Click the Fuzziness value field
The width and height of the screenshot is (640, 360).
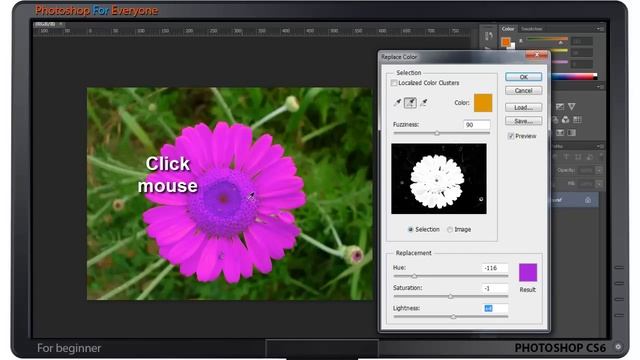pos(477,125)
